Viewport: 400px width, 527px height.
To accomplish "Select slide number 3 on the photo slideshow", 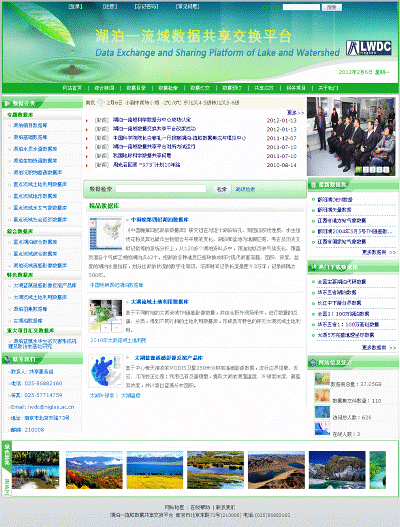I will coord(373,170).
